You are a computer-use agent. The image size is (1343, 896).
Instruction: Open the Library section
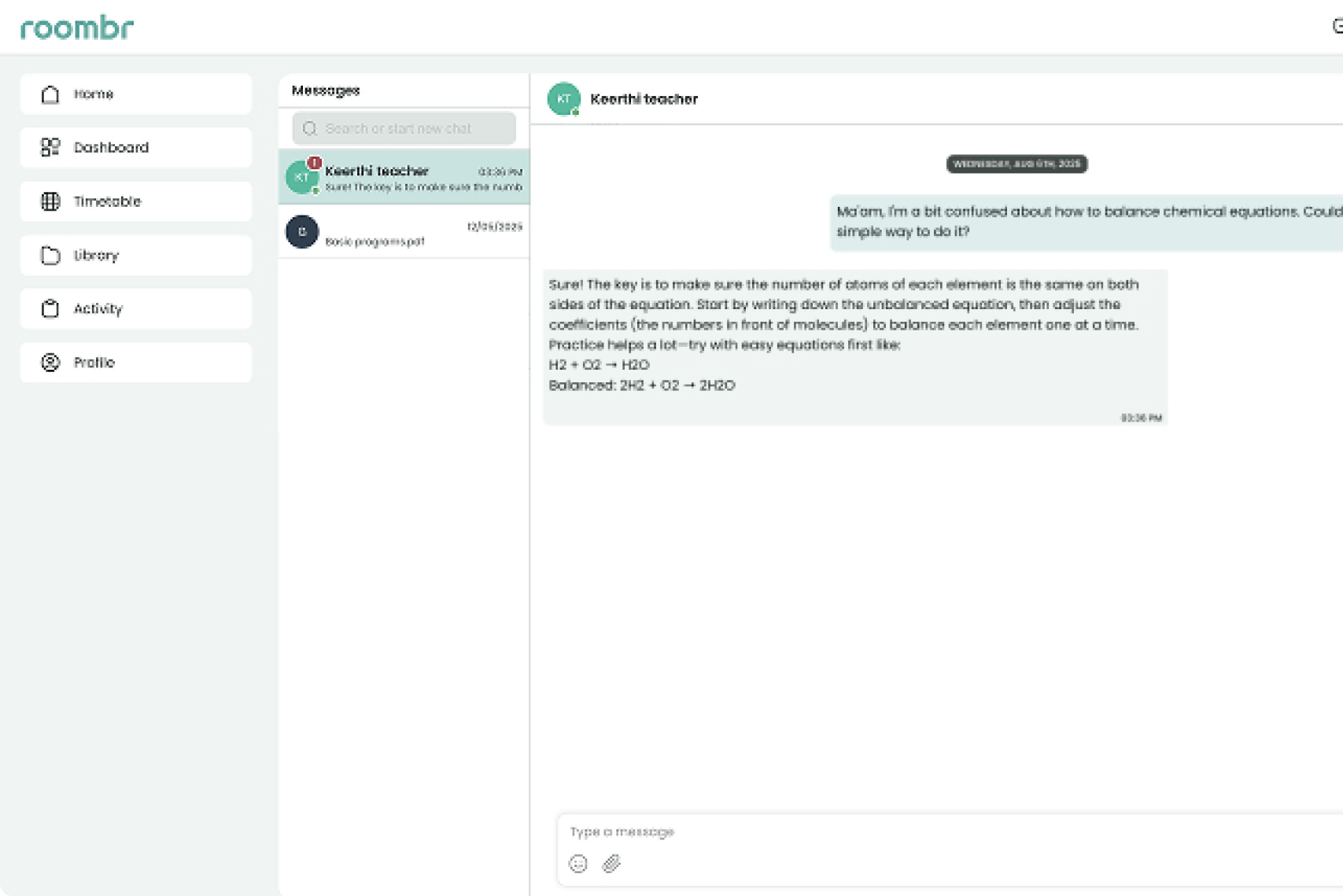point(136,255)
